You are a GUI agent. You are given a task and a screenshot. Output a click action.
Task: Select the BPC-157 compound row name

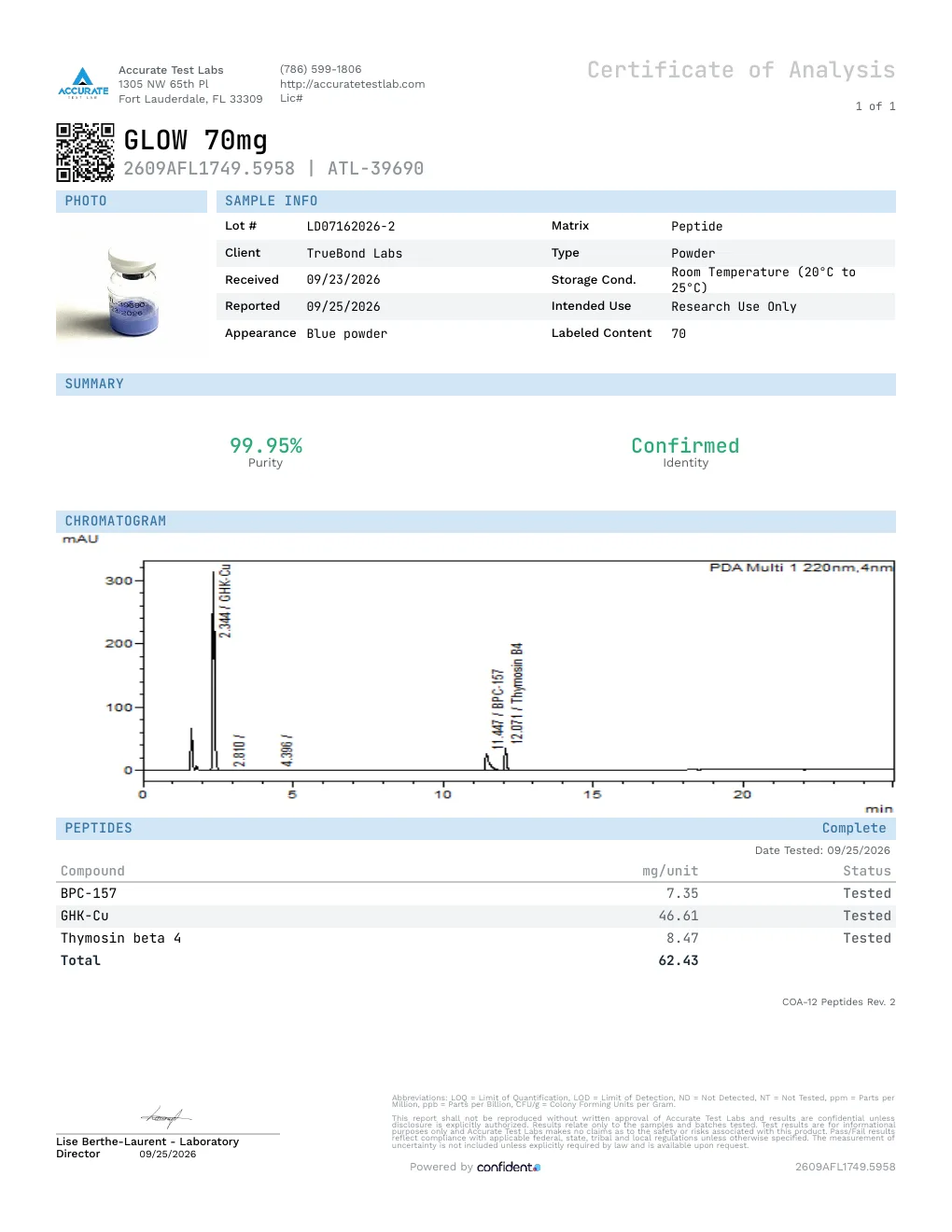coord(89,894)
